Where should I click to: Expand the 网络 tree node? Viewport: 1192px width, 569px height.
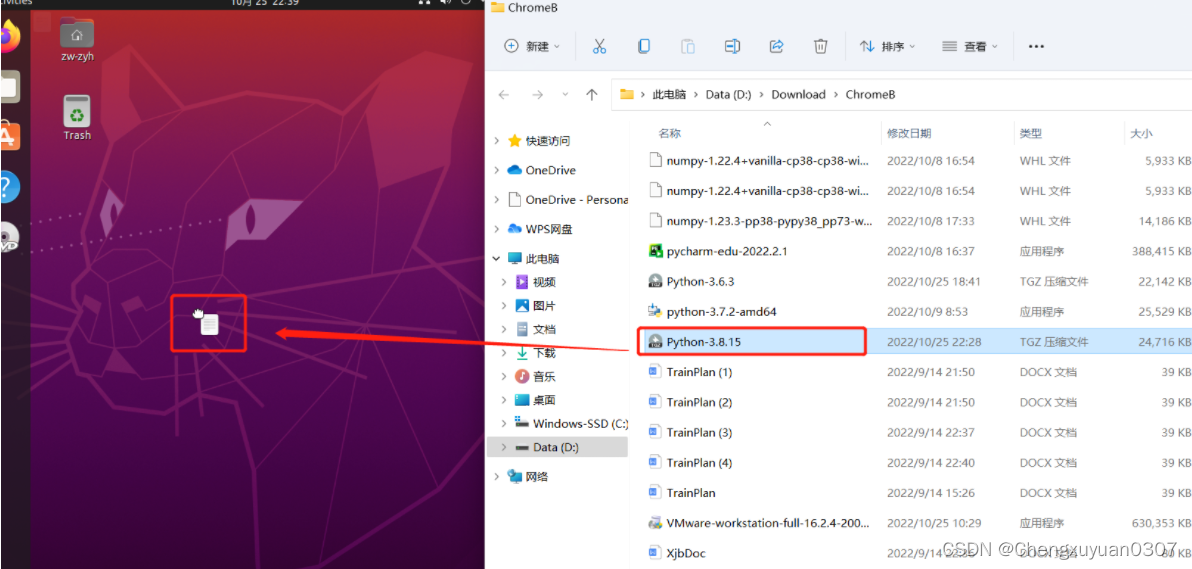497,476
